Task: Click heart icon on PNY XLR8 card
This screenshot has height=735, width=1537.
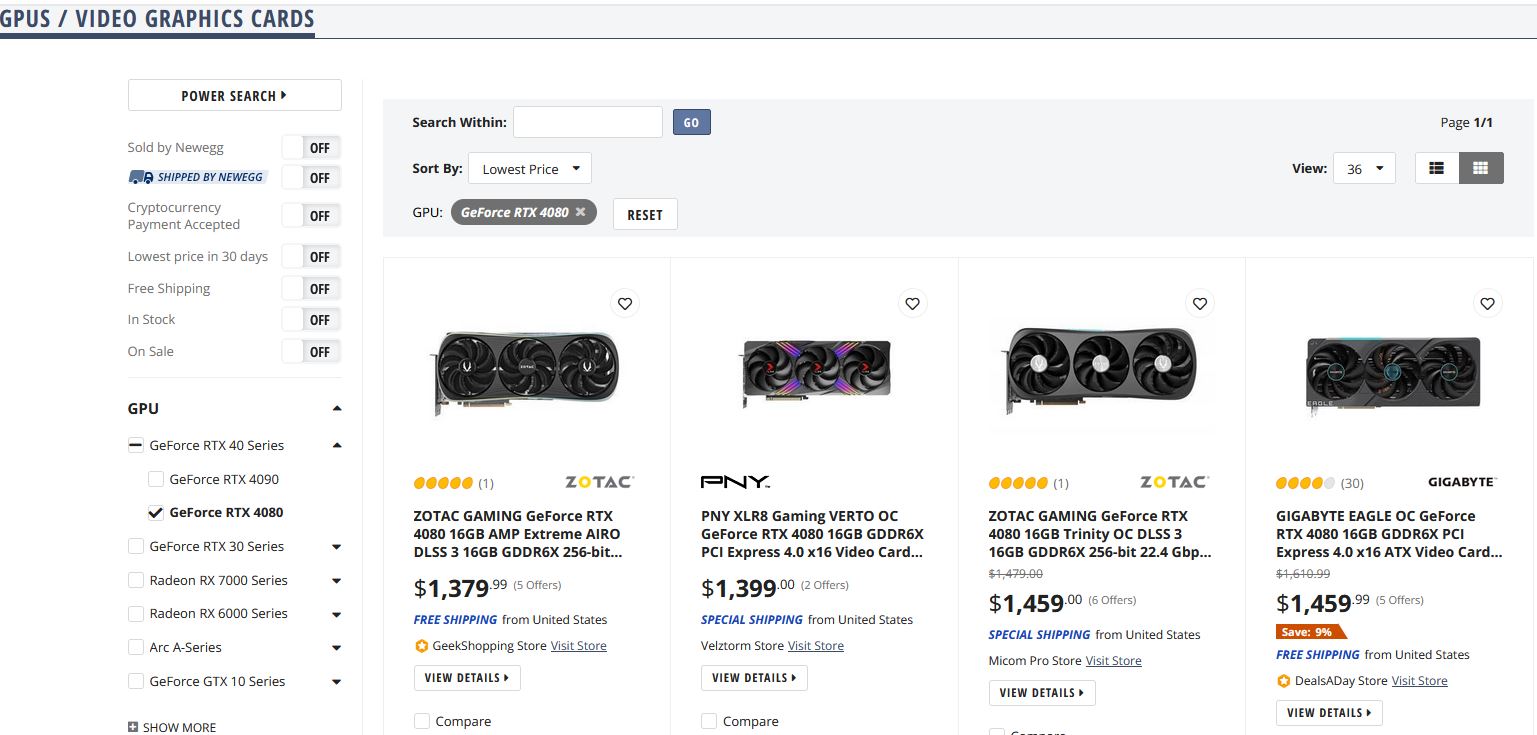Action: pos(912,303)
